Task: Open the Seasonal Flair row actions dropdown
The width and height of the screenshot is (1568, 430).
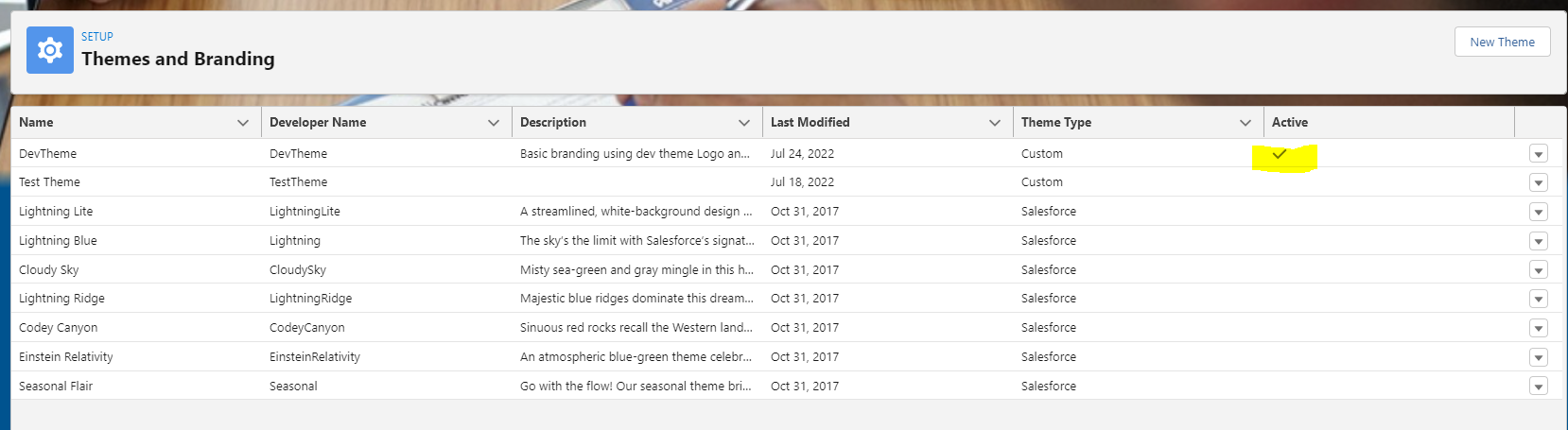Action: (x=1538, y=387)
